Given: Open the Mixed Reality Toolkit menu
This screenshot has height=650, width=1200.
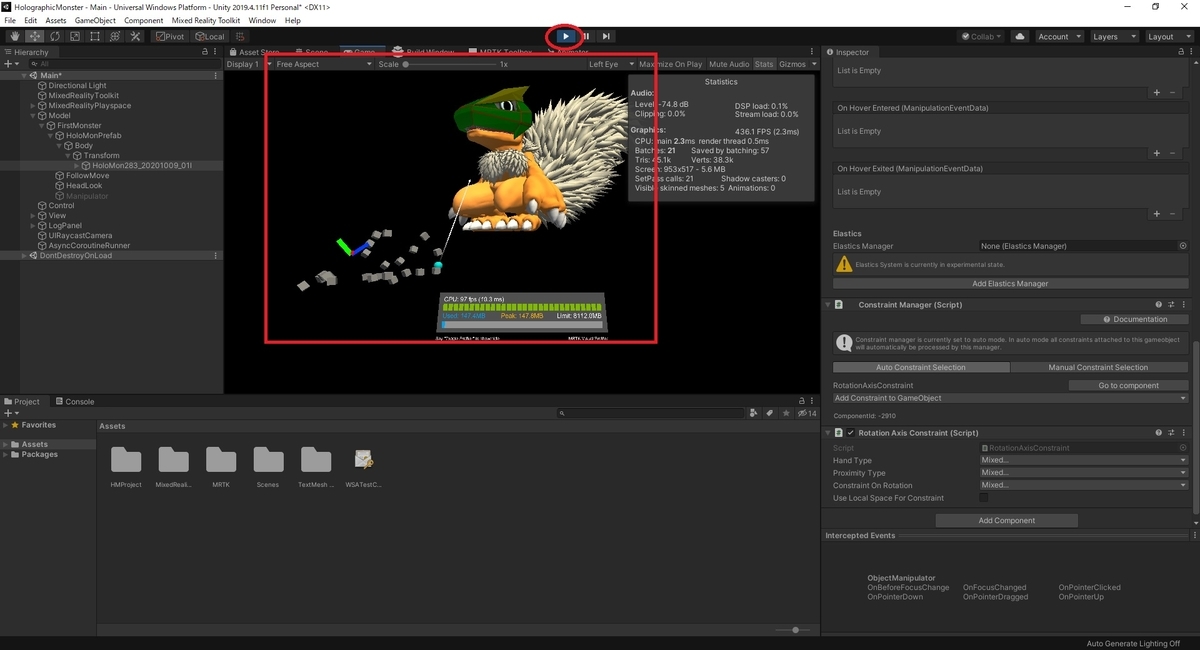Looking at the screenshot, I should [x=206, y=20].
